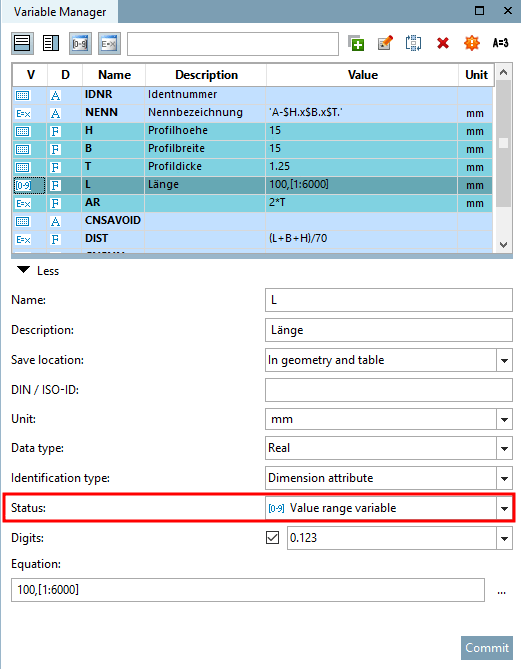Delete variable with the red X icon
The image size is (521, 669).
pyautogui.click(x=442, y=43)
